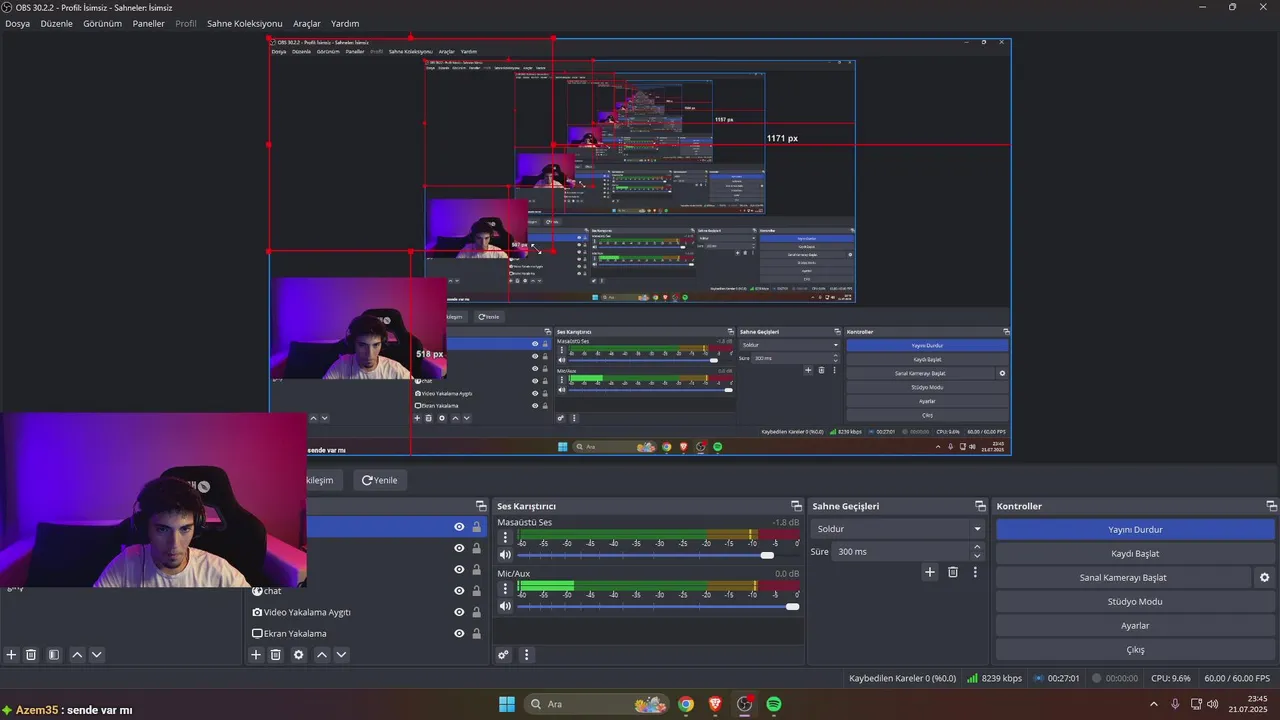Open Mic/Aux three-dot options menu
The width and height of the screenshot is (1280, 720).
(x=505, y=588)
